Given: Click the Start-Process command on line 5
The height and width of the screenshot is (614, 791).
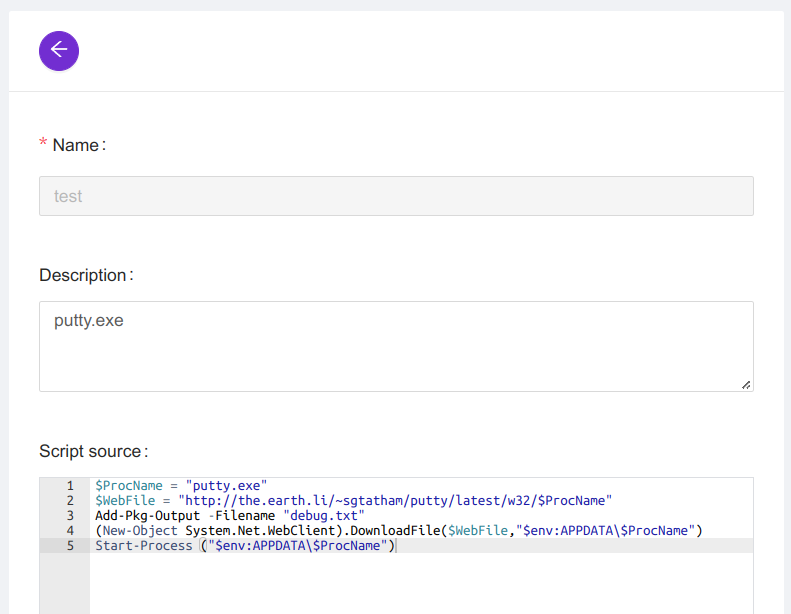Looking at the screenshot, I should pos(143,546).
